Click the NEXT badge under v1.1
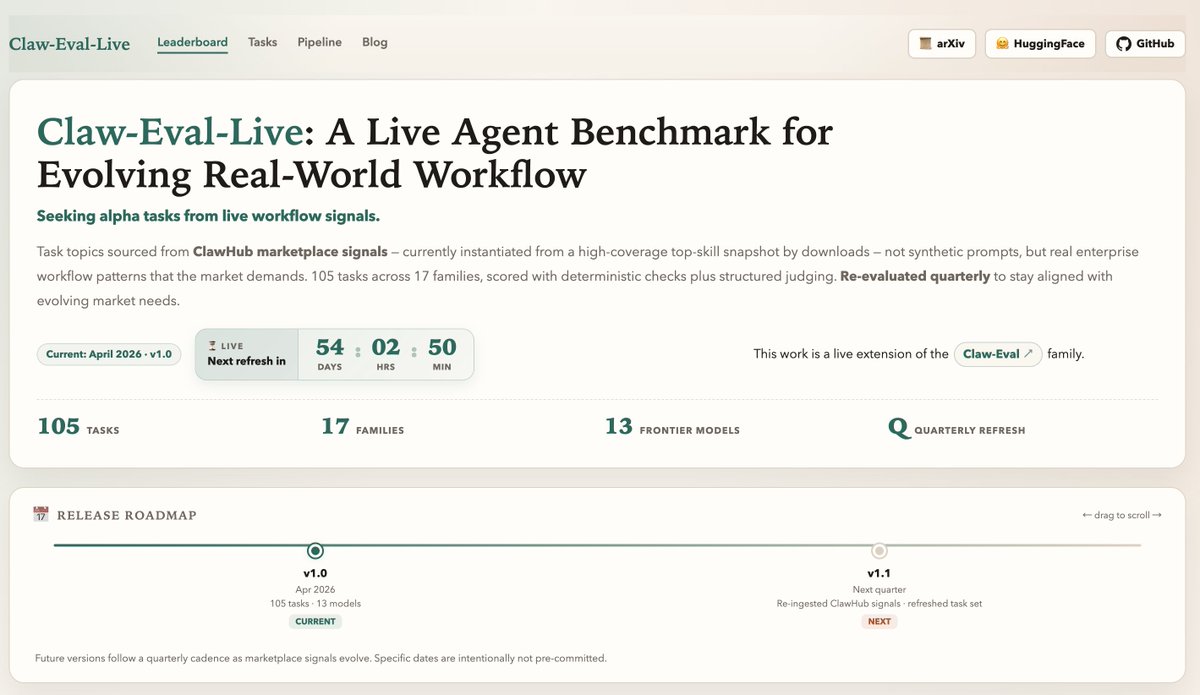 click(879, 621)
